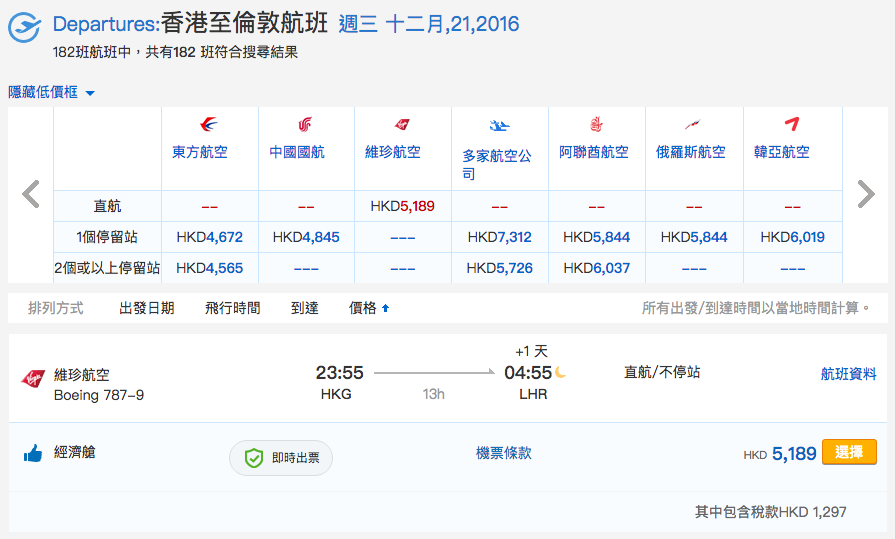Screen dimensions: 895x539
Task: Open the 機票條款 ticket terms link
Action: point(503,453)
